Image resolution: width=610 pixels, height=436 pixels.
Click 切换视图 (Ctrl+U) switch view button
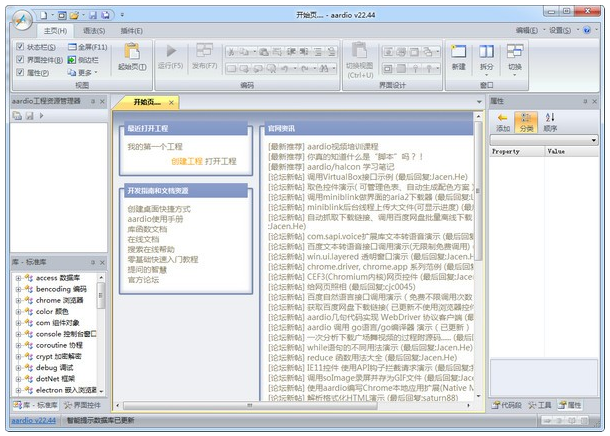pos(359,60)
